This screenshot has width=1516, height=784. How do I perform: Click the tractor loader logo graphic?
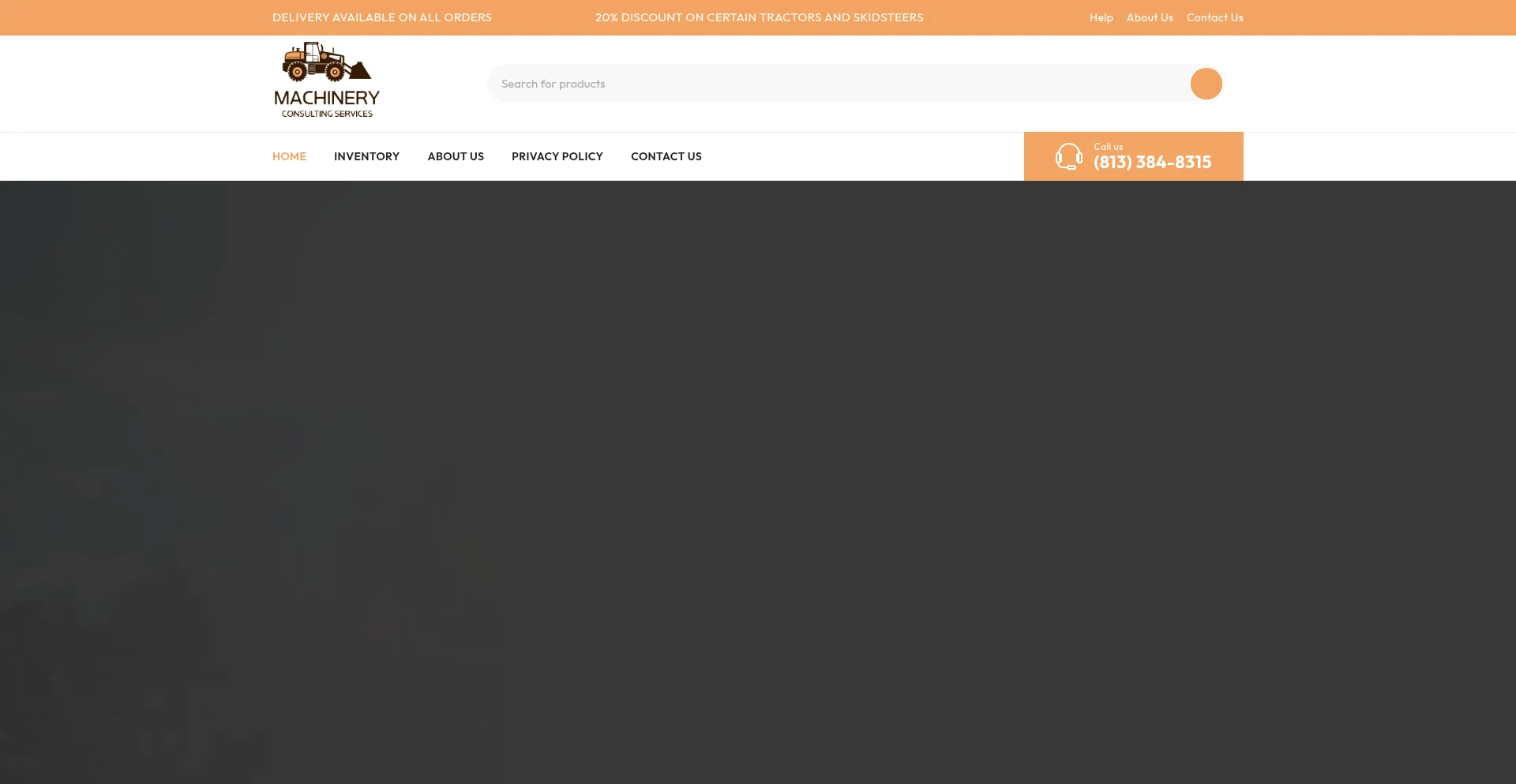[x=325, y=62]
